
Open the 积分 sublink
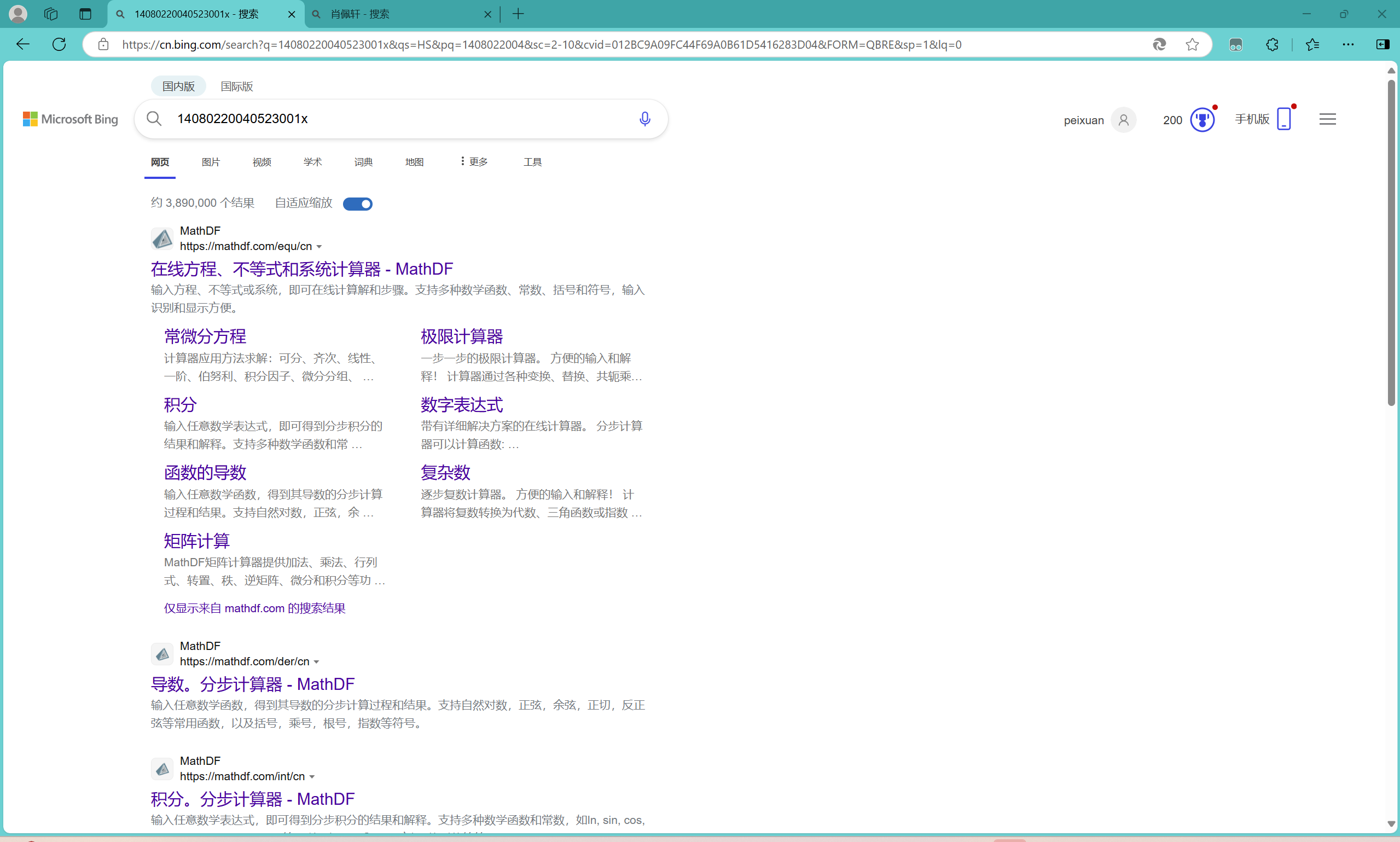click(x=181, y=404)
